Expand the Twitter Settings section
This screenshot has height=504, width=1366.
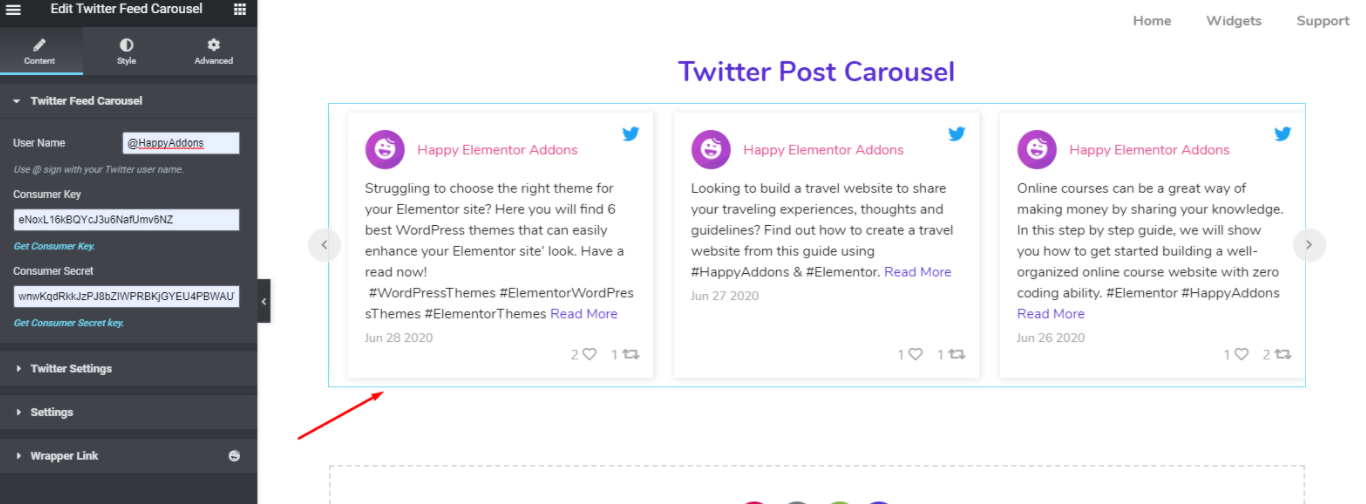128,369
